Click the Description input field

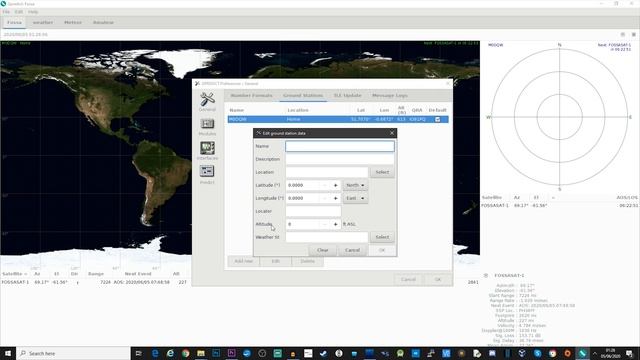340,159
